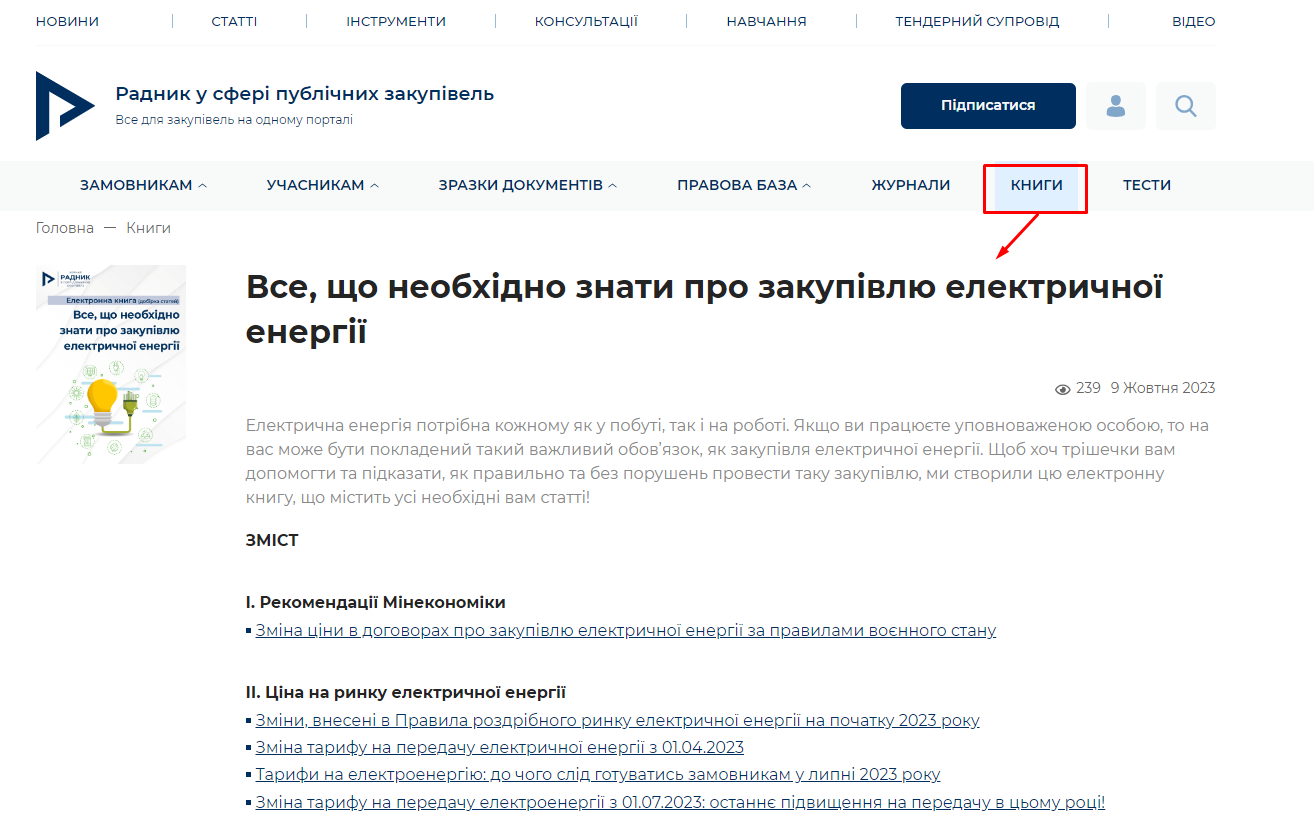Click the Radnyk site logo icon
The image size is (1314, 837).
pyautogui.click(x=65, y=106)
